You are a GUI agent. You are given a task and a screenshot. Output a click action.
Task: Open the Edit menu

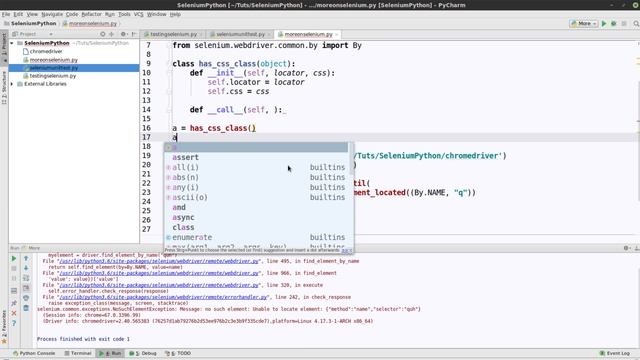click(x=18, y=14)
